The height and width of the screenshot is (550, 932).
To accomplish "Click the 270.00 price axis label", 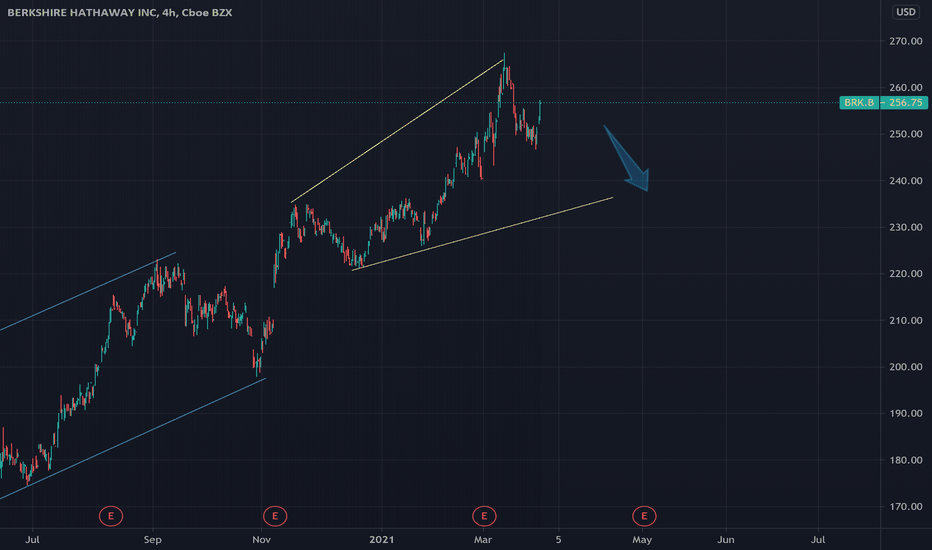I will click(x=905, y=41).
